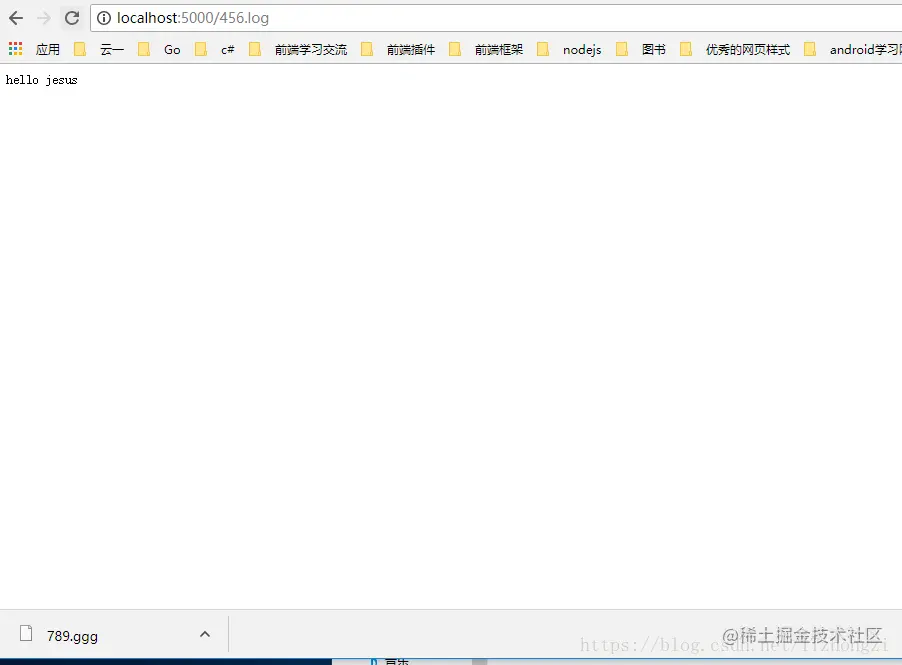Click folder icon beside 前端框架
The height and width of the screenshot is (665, 902).
tap(455, 49)
